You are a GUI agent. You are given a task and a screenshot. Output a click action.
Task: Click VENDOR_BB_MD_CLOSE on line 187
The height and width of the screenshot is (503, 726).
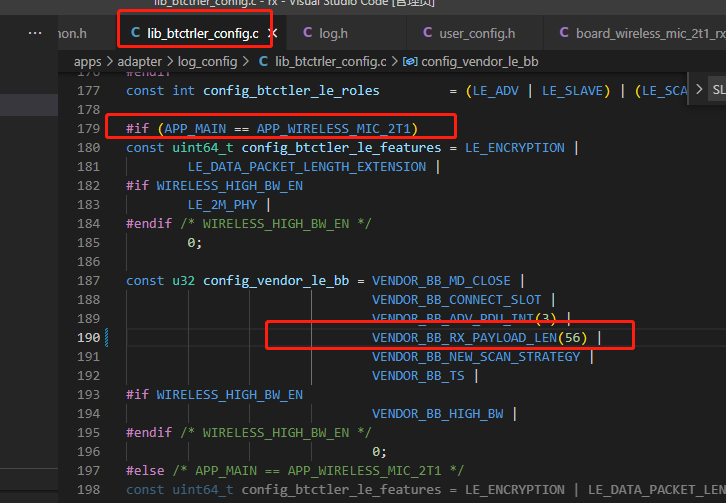click(441, 281)
